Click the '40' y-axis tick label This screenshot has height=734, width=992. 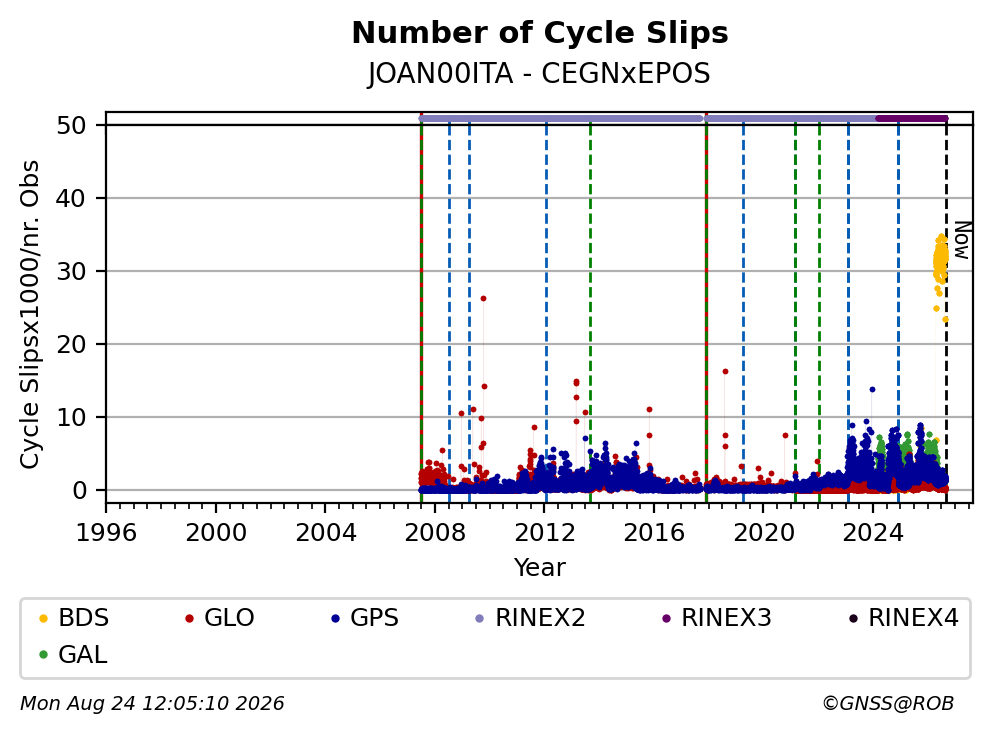point(71,199)
